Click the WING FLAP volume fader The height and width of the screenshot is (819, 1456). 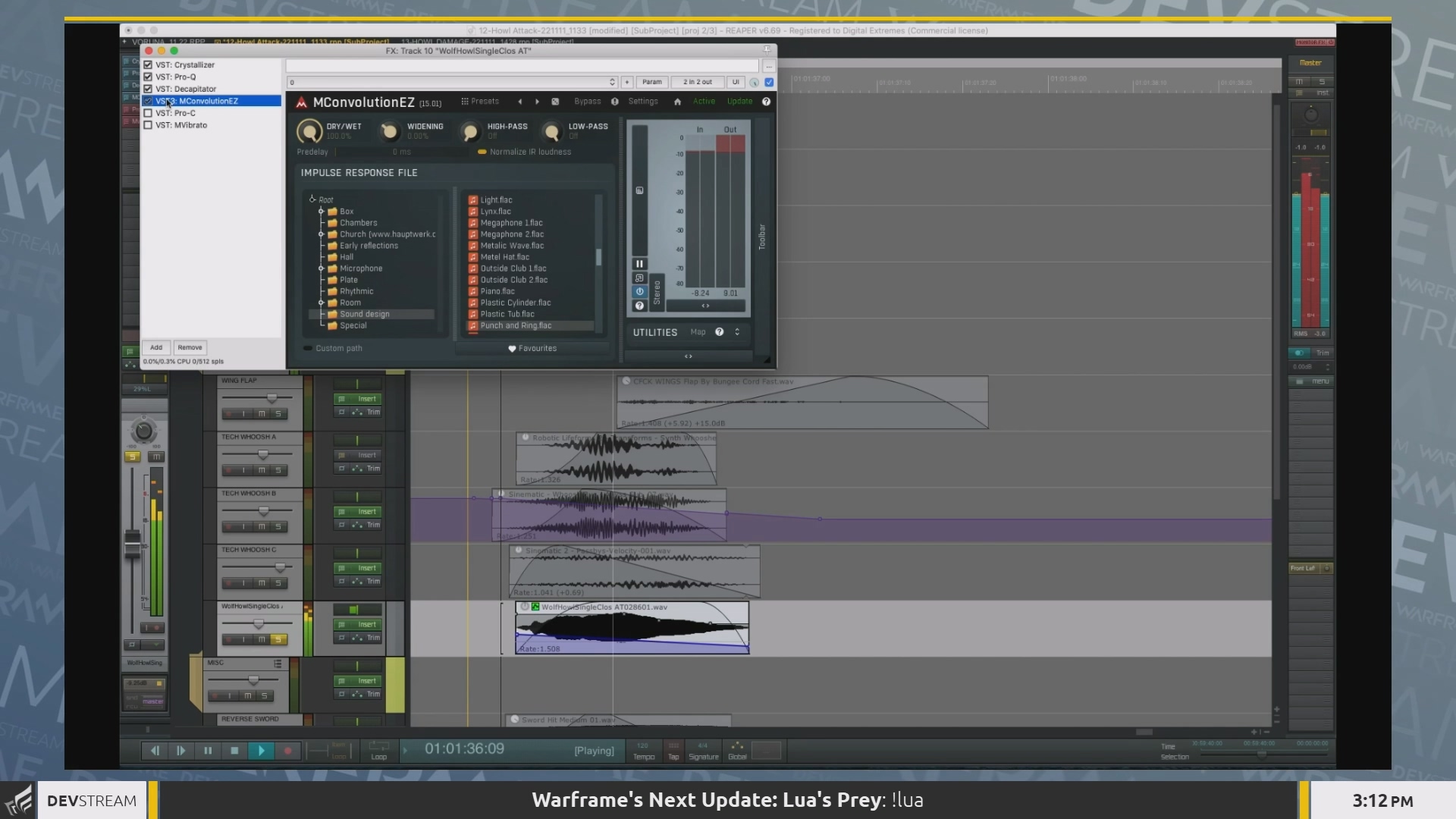[x=271, y=398]
